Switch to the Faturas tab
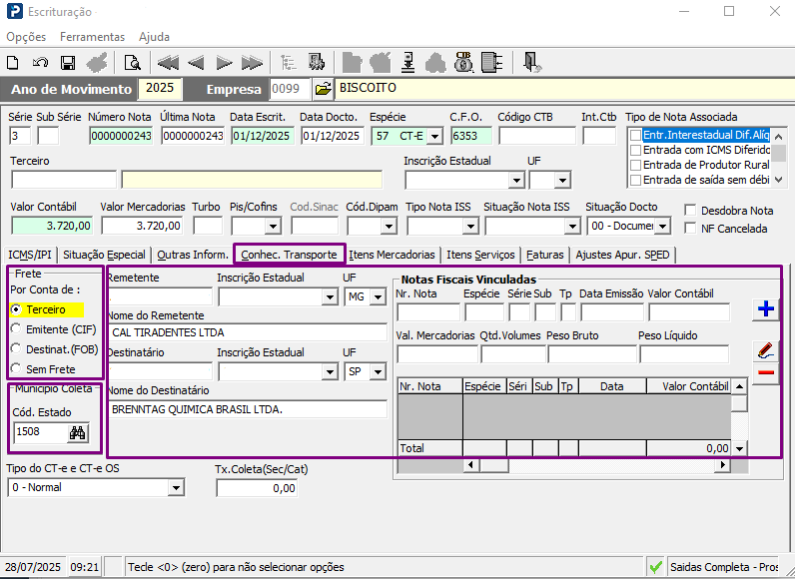Image resolution: width=795 pixels, height=581 pixels. coord(546,254)
